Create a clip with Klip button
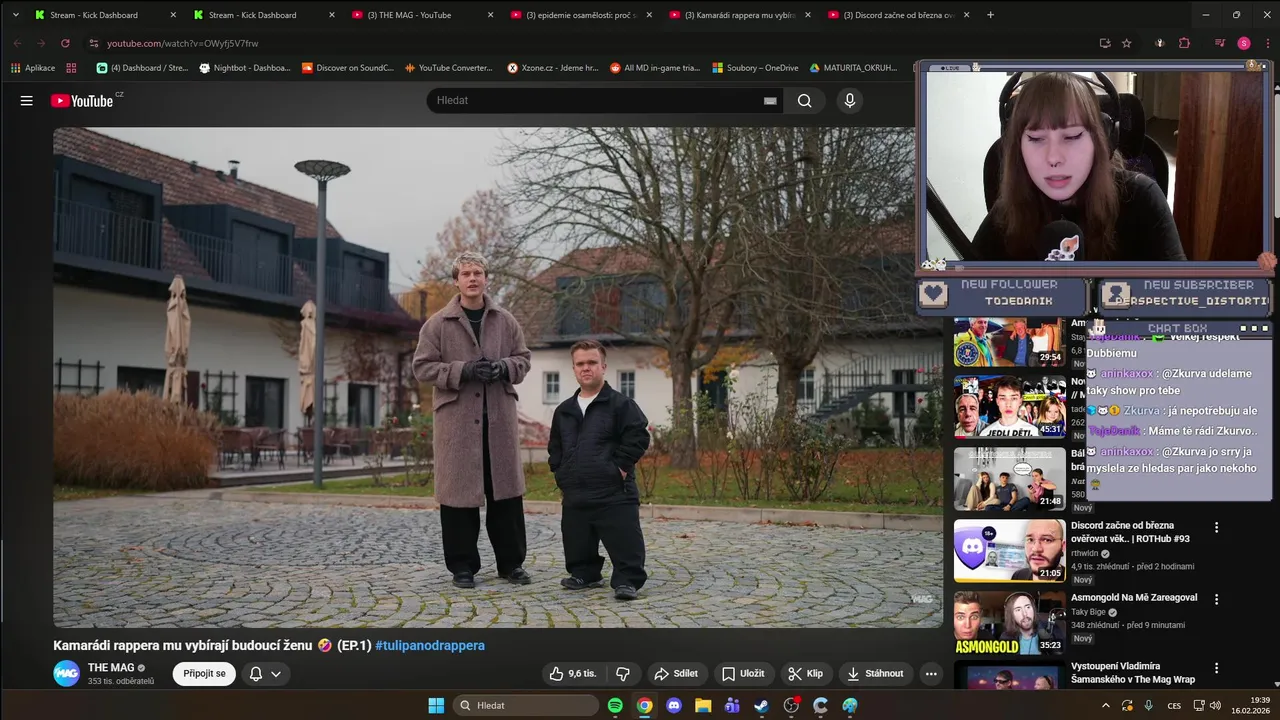This screenshot has height=720, width=1280. tap(805, 674)
